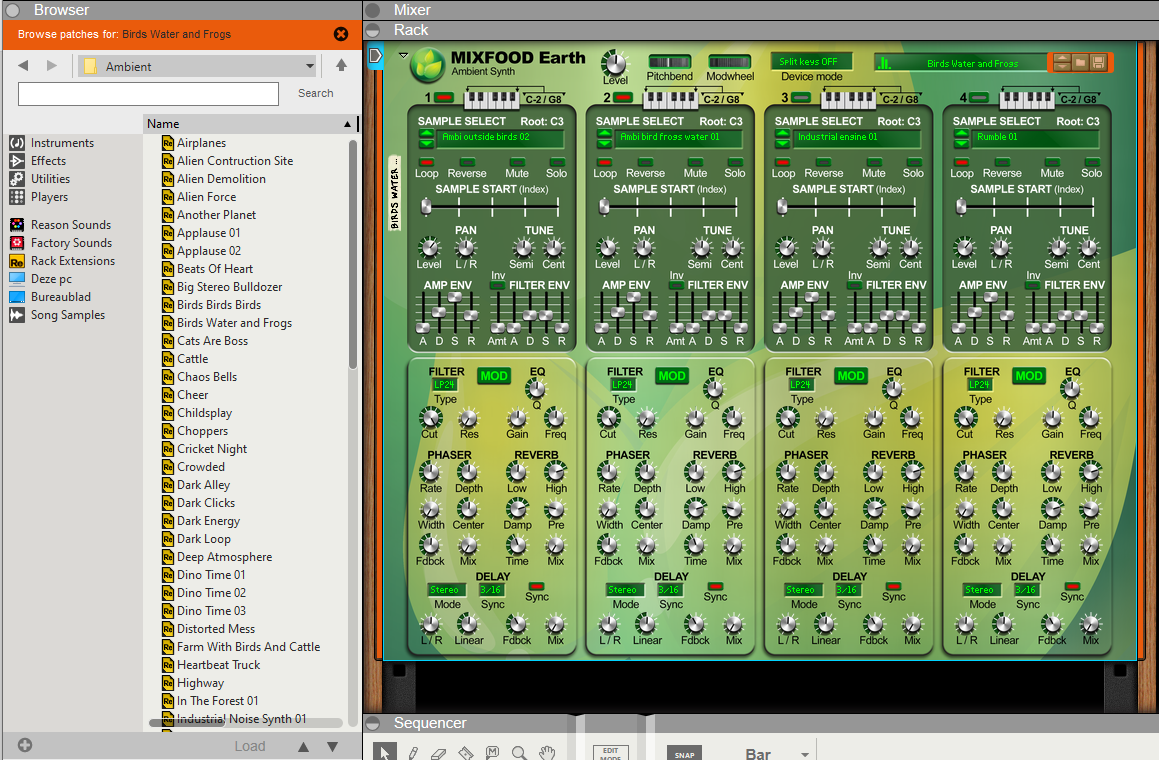Go back in browser history

tap(23, 66)
